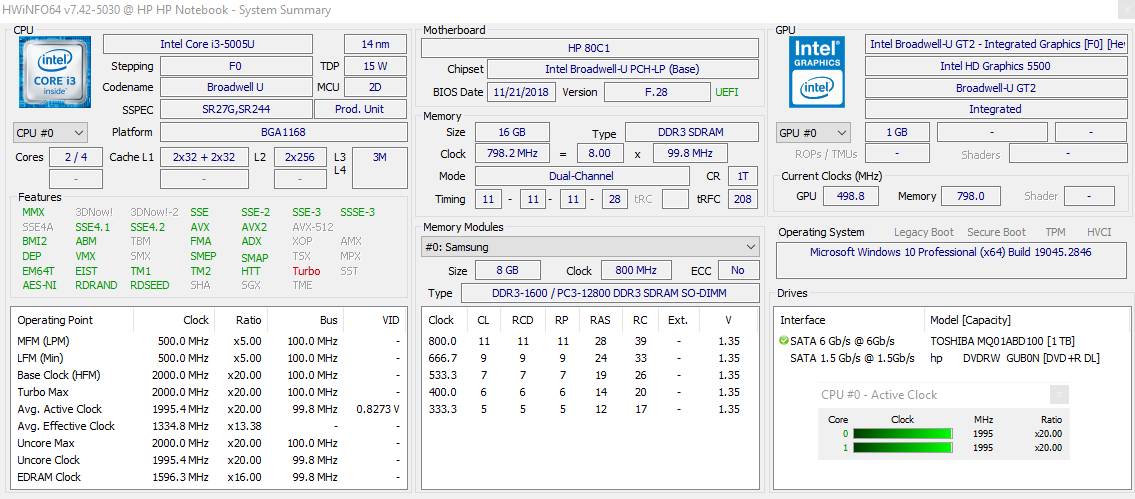
Task: Click the ECC 'No' field
Action: coord(738,270)
